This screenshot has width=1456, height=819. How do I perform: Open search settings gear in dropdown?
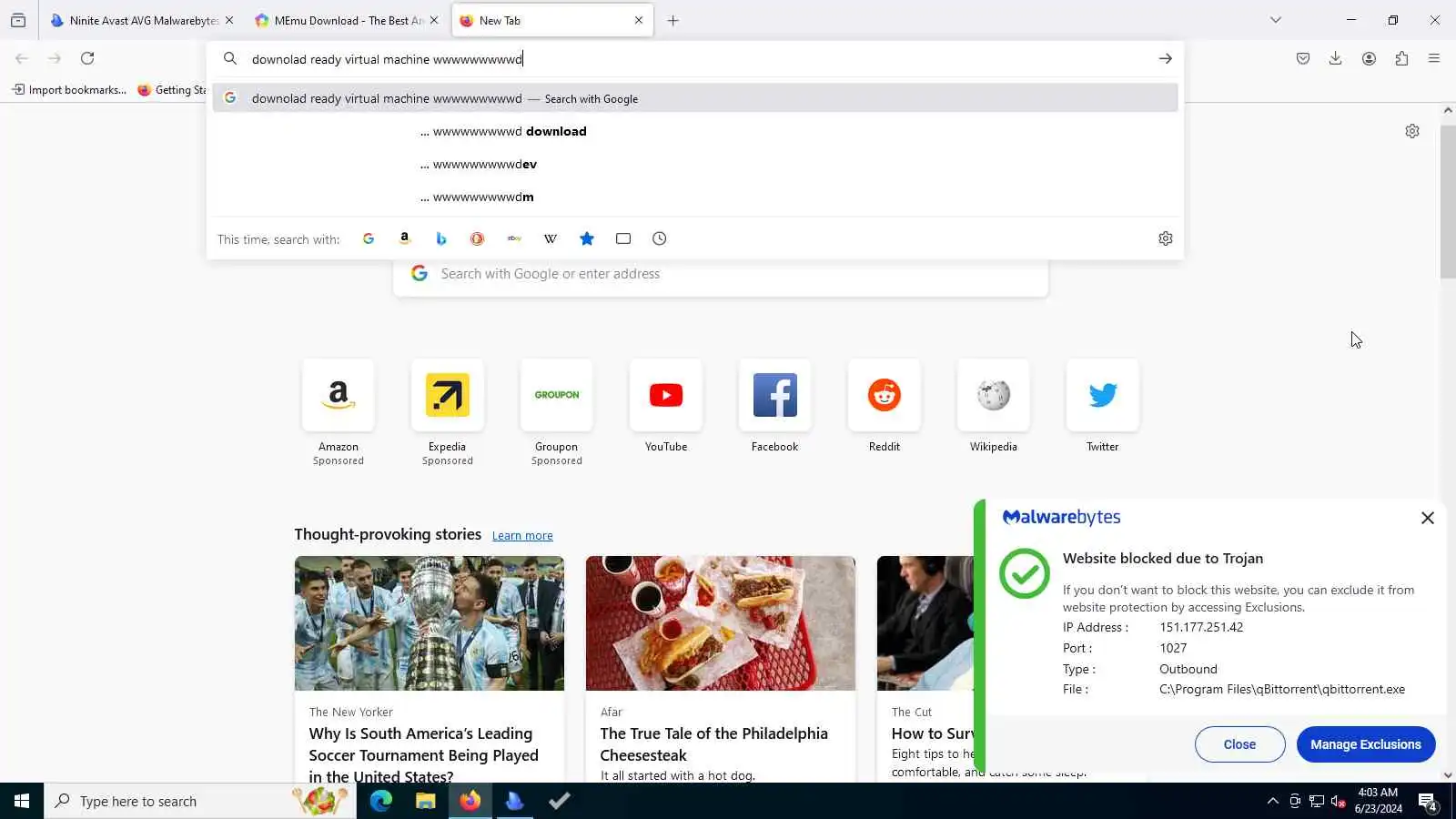click(1166, 238)
